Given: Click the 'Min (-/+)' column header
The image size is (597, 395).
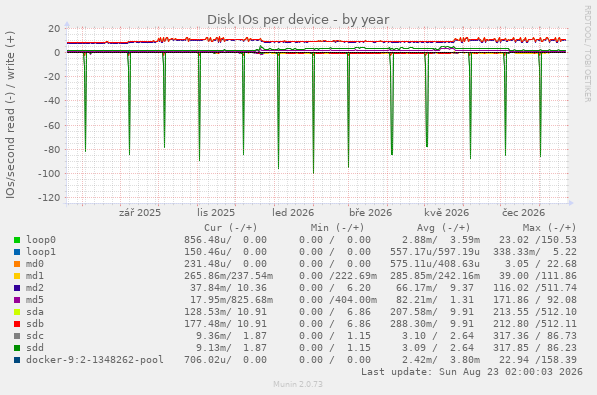Looking at the screenshot, I should [x=337, y=228].
